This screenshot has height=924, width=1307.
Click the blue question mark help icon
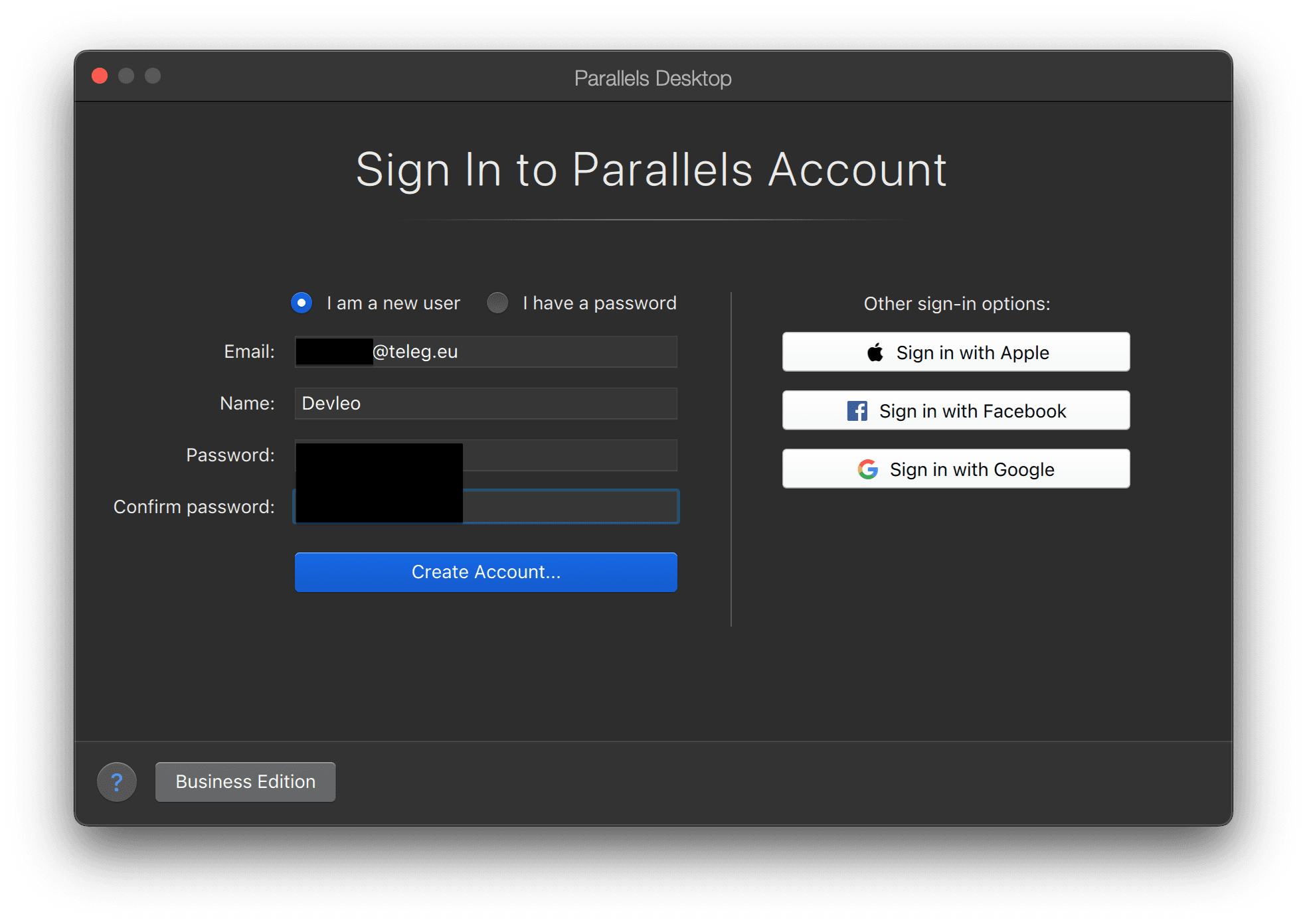point(117,782)
